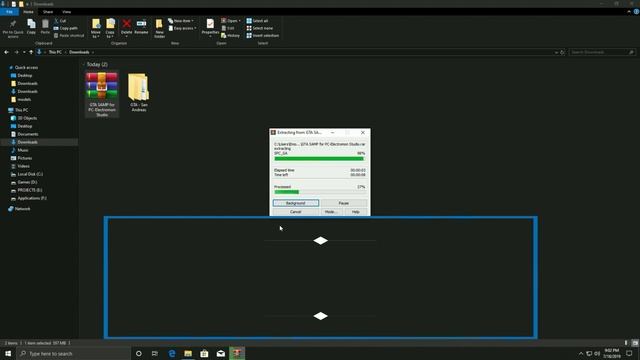Click the Processed total progress bar

[320, 192]
